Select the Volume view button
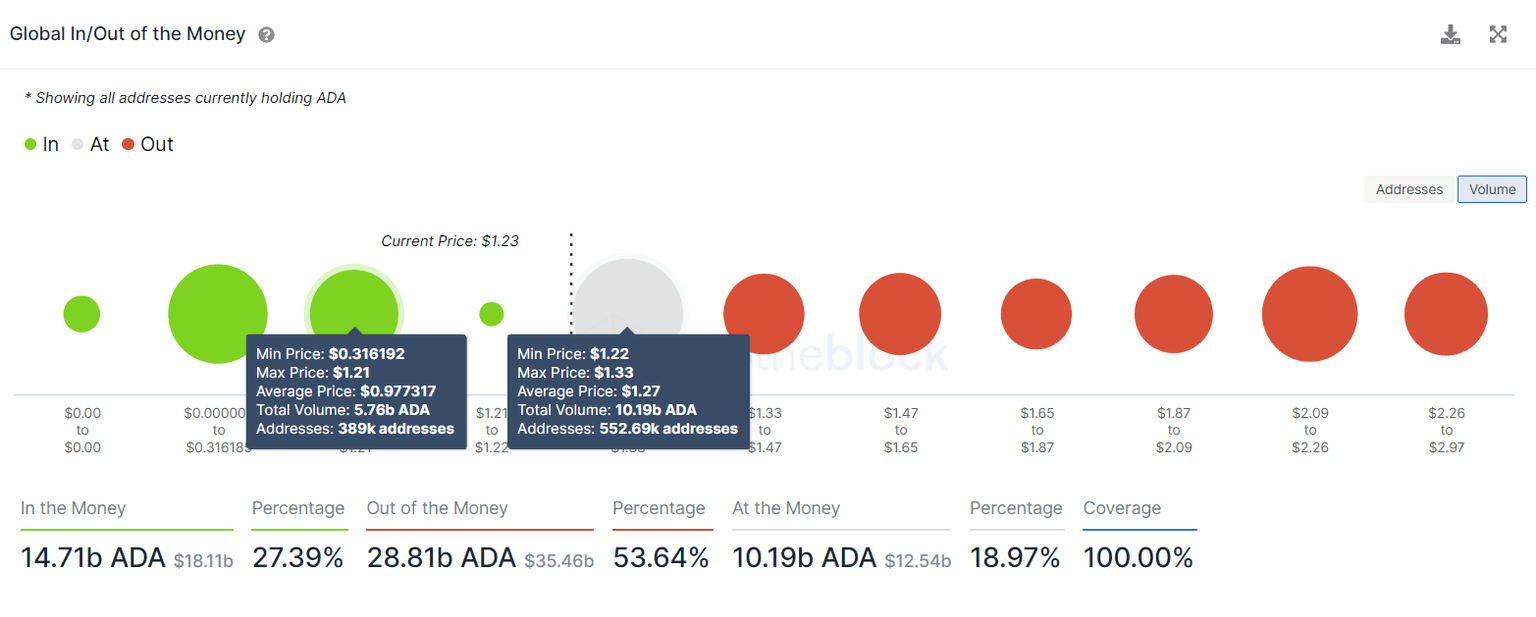Viewport: 1536px width, 617px height. click(x=1492, y=189)
